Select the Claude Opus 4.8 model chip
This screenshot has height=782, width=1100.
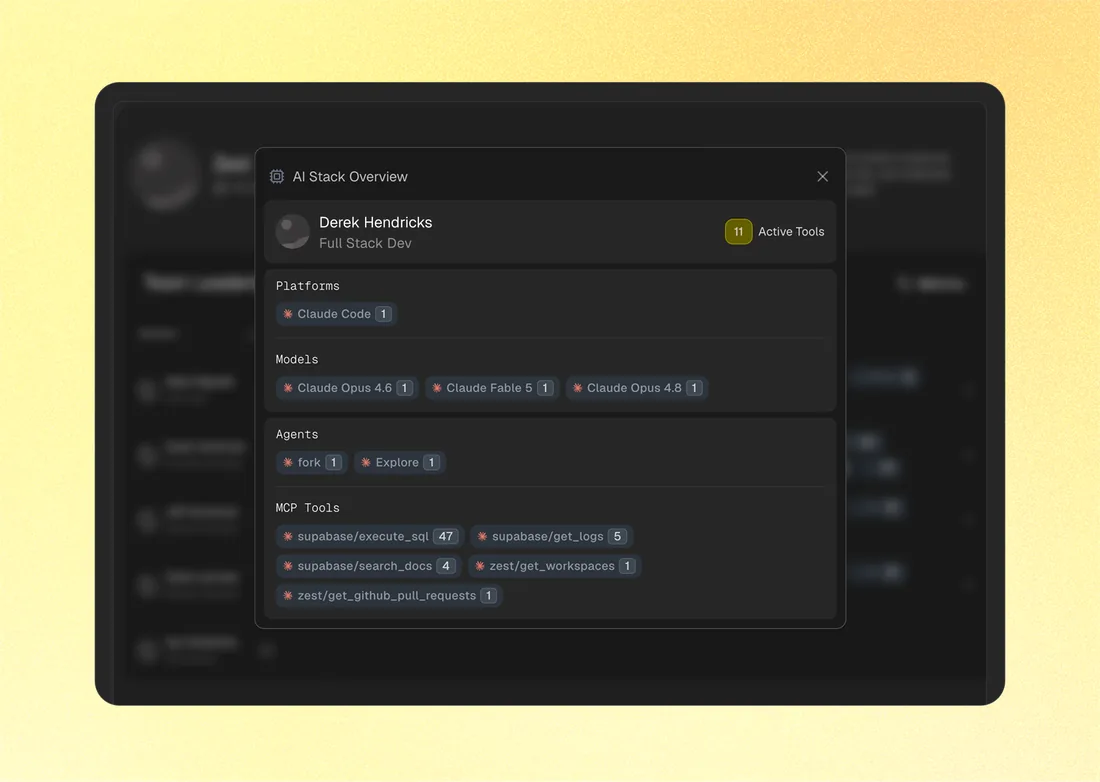point(637,388)
